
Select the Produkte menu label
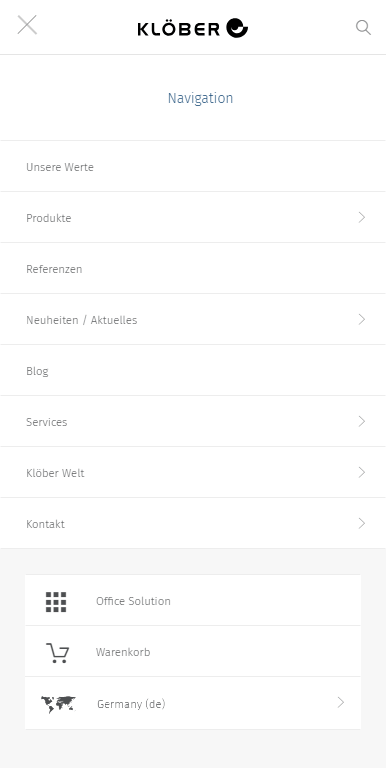pyautogui.click(x=48, y=218)
